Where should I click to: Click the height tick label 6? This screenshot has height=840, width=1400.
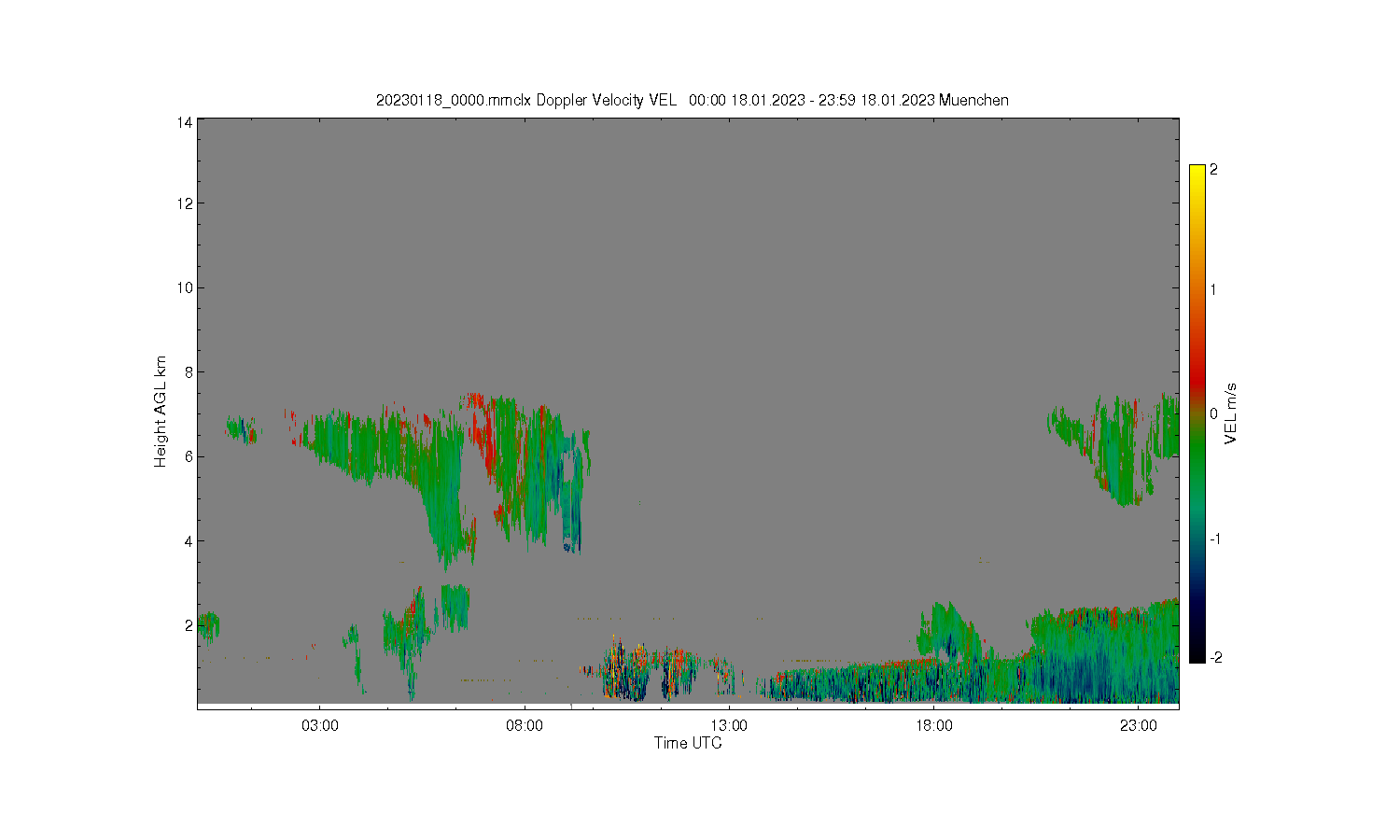[x=189, y=456]
